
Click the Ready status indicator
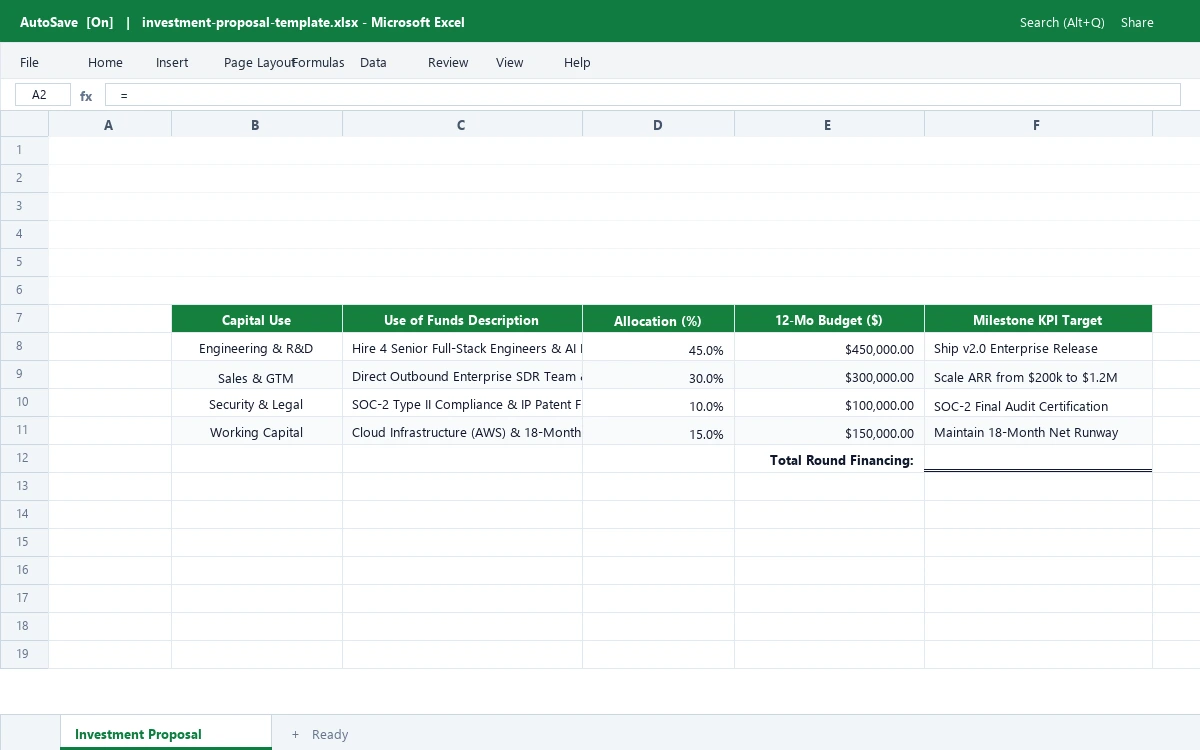330,734
